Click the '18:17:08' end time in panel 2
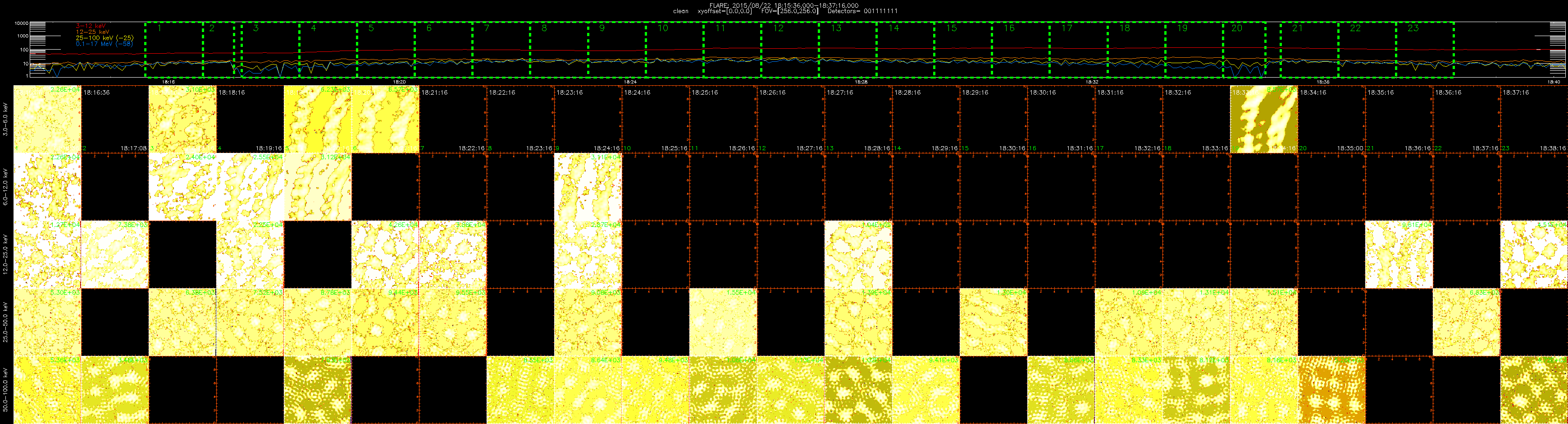 [133, 148]
